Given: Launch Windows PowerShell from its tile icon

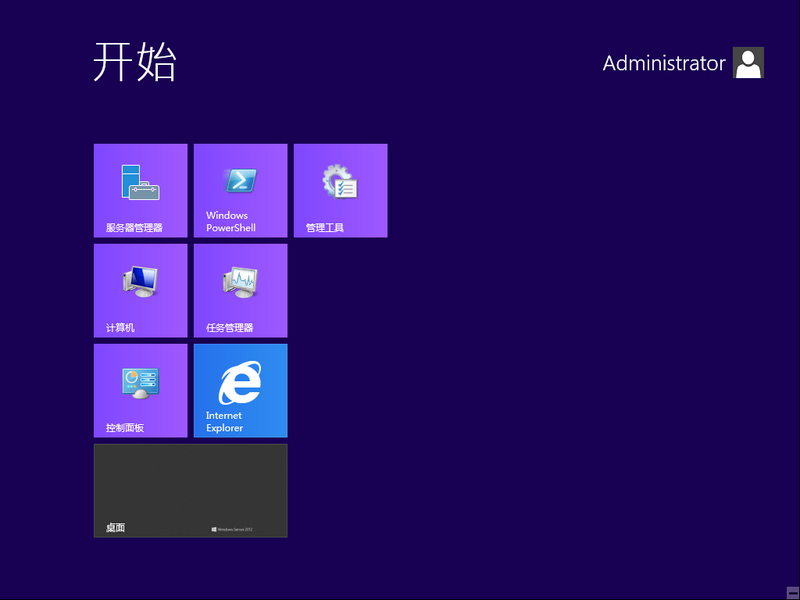Looking at the screenshot, I should click(240, 181).
